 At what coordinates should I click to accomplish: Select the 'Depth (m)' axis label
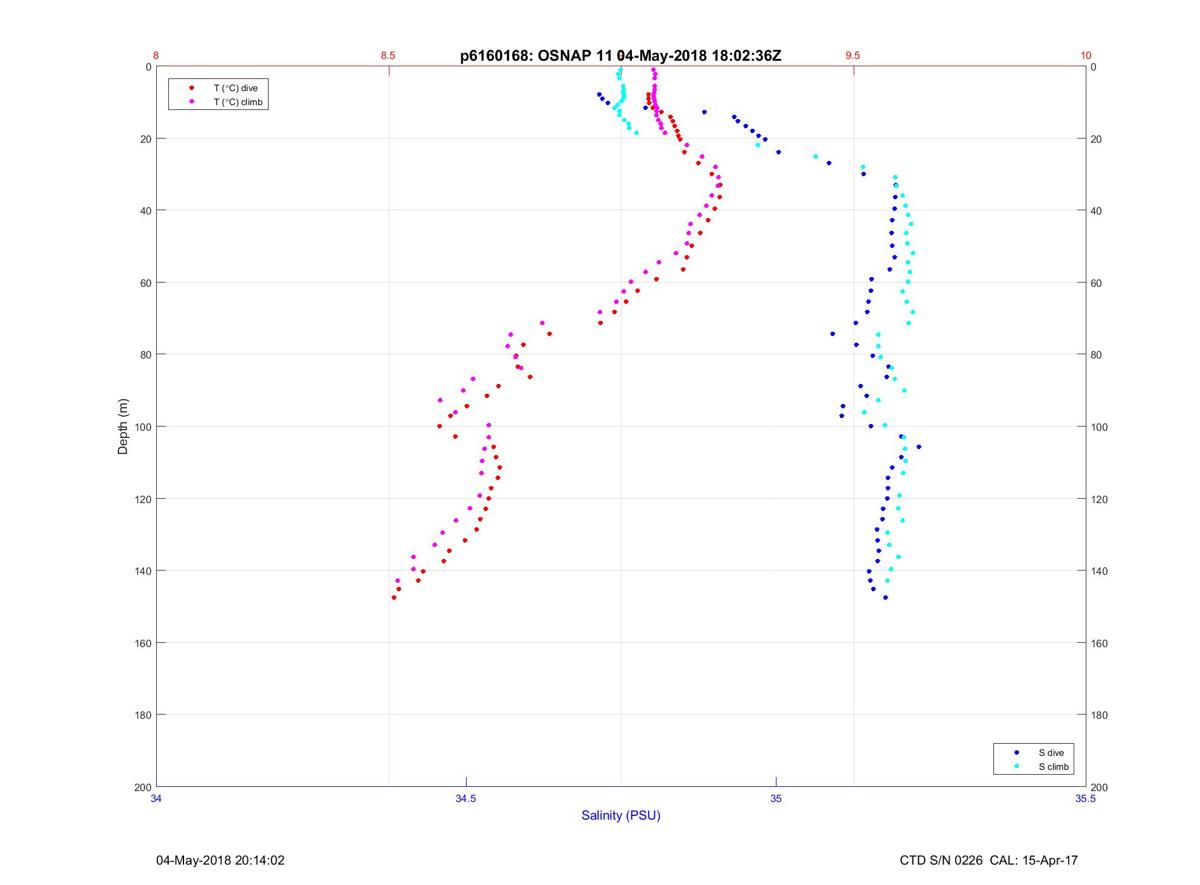[x=124, y=427]
